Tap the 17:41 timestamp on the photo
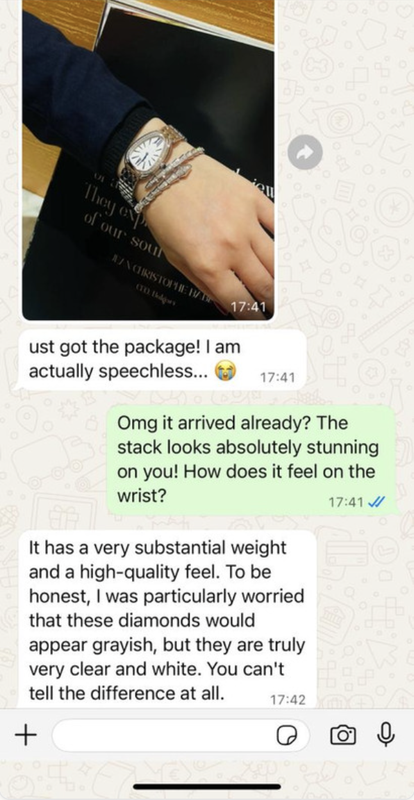Image resolution: width=414 pixels, height=800 pixels. coord(246,307)
